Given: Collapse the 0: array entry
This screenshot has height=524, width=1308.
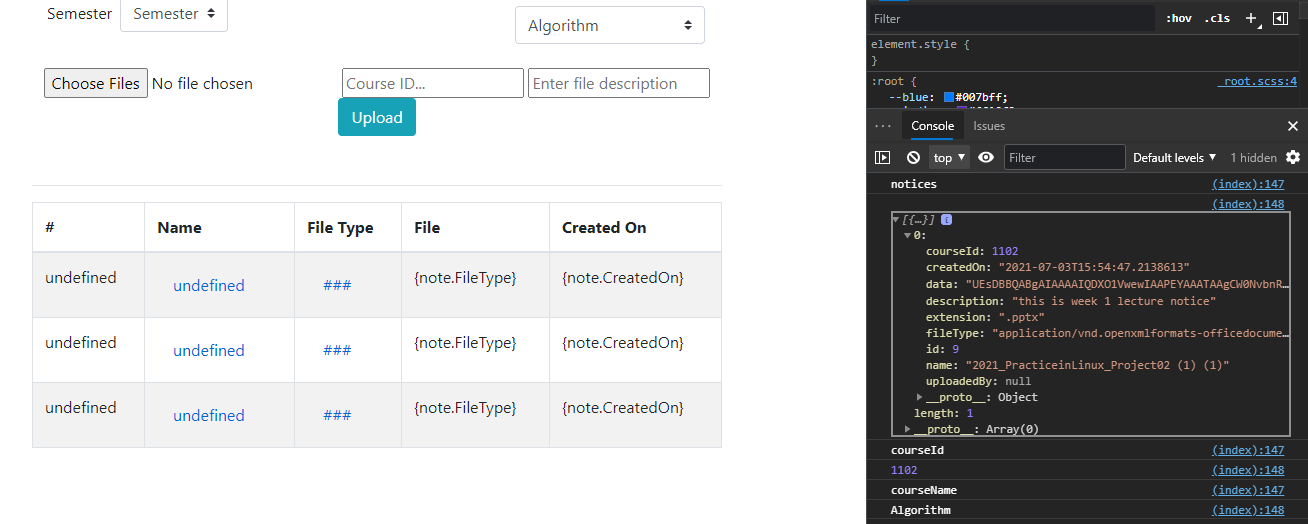Looking at the screenshot, I should 908,235.
